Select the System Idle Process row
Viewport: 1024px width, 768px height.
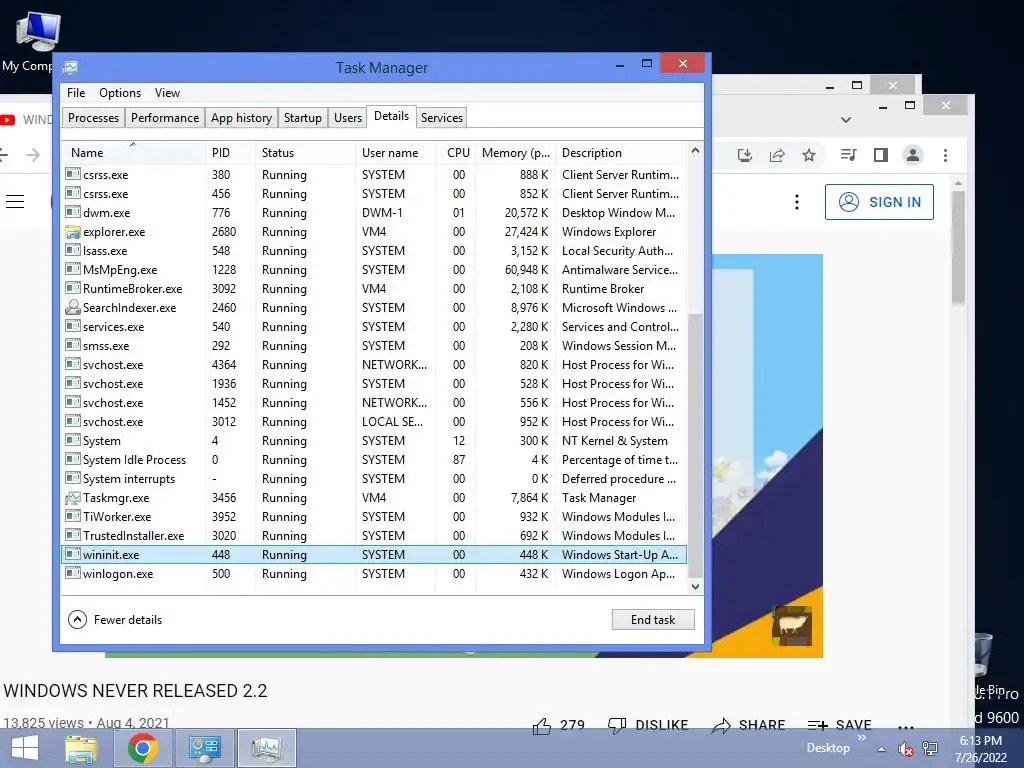point(374,460)
